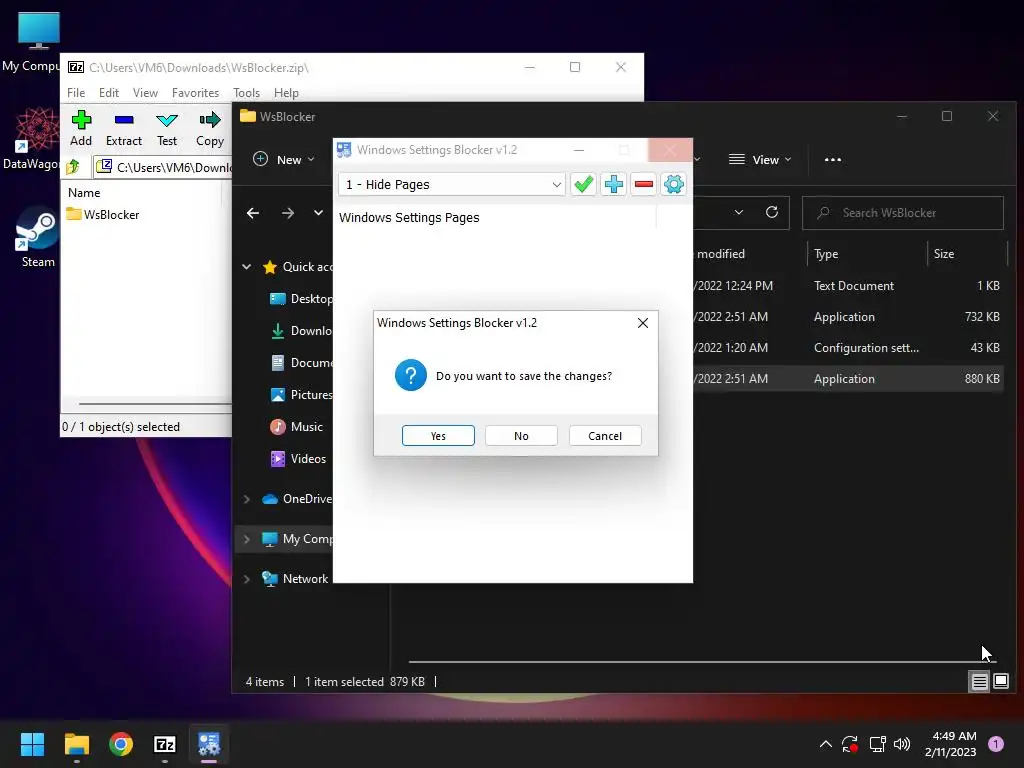Click the blue plus add icon
Viewport: 1024px width, 768px height.
[613, 184]
